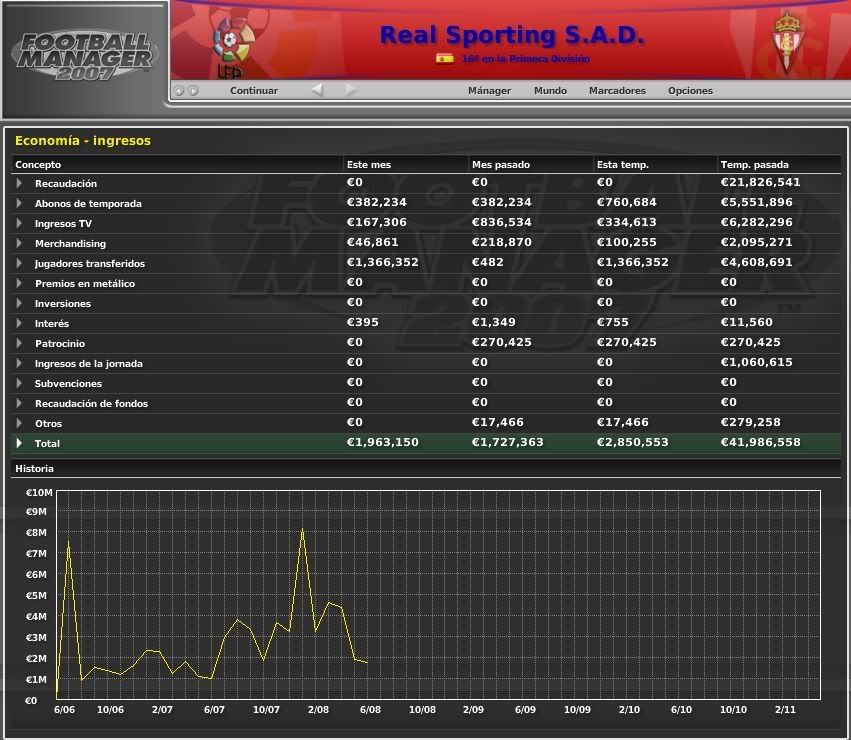This screenshot has width=851, height=740.
Task: Click the €279,258 Otros value
Action: pos(751,422)
